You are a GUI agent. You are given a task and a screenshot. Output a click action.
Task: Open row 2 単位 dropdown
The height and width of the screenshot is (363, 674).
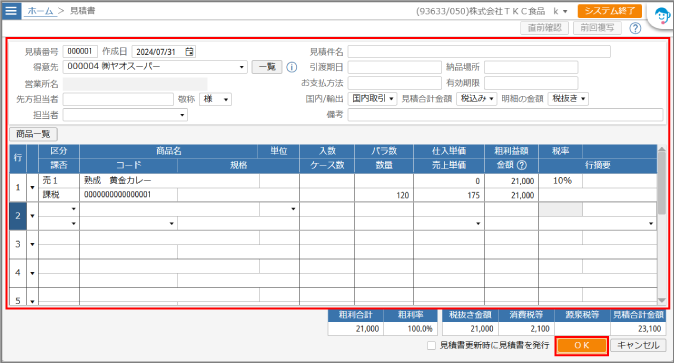[293, 209]
